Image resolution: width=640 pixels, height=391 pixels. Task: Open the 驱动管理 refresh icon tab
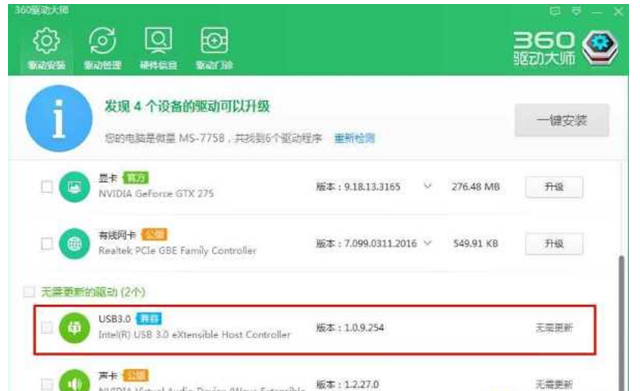102,41
